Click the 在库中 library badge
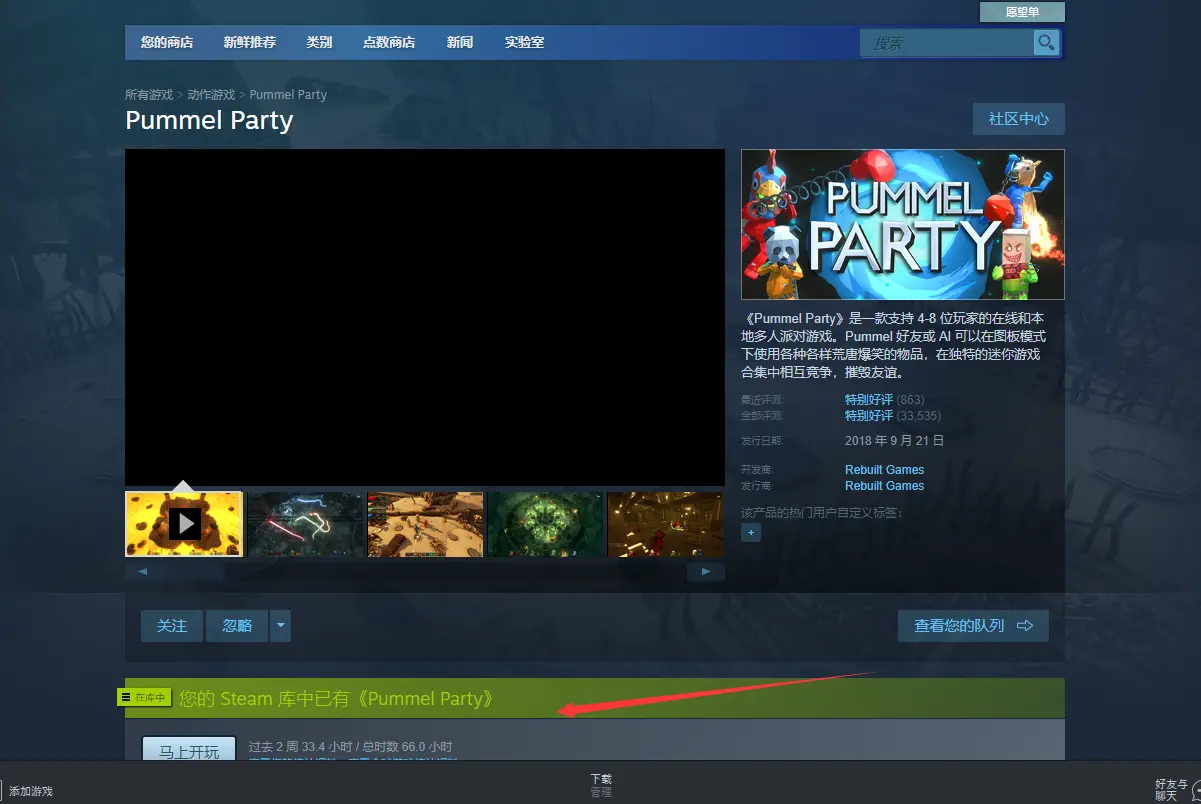This screenshot has width=1201, height=804. 145,697
